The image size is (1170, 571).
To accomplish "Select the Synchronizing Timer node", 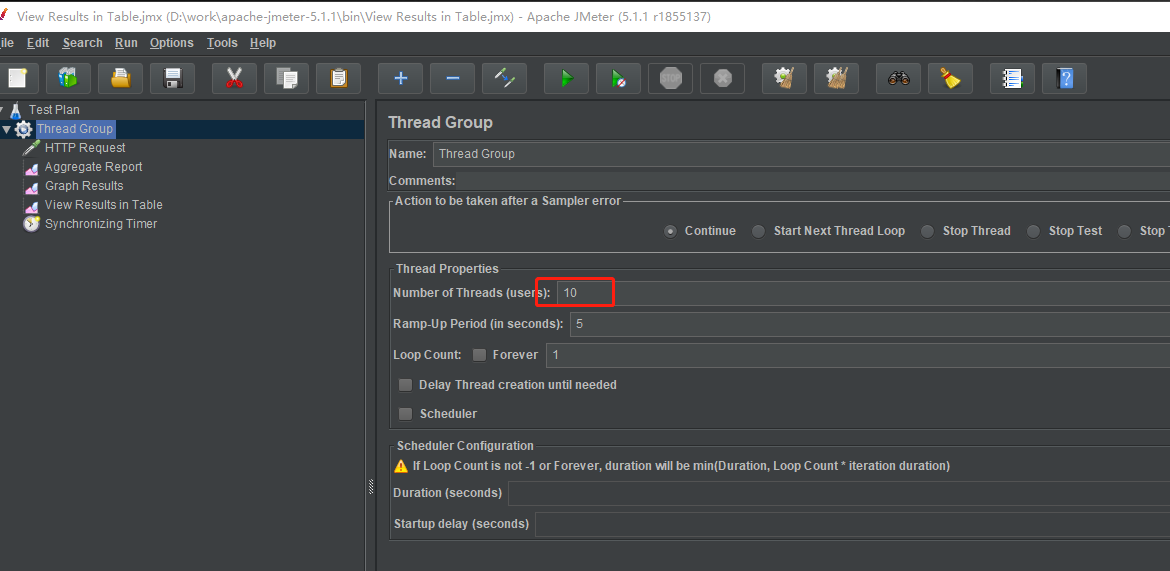I will pyautogui.click(x=101, y=223).
